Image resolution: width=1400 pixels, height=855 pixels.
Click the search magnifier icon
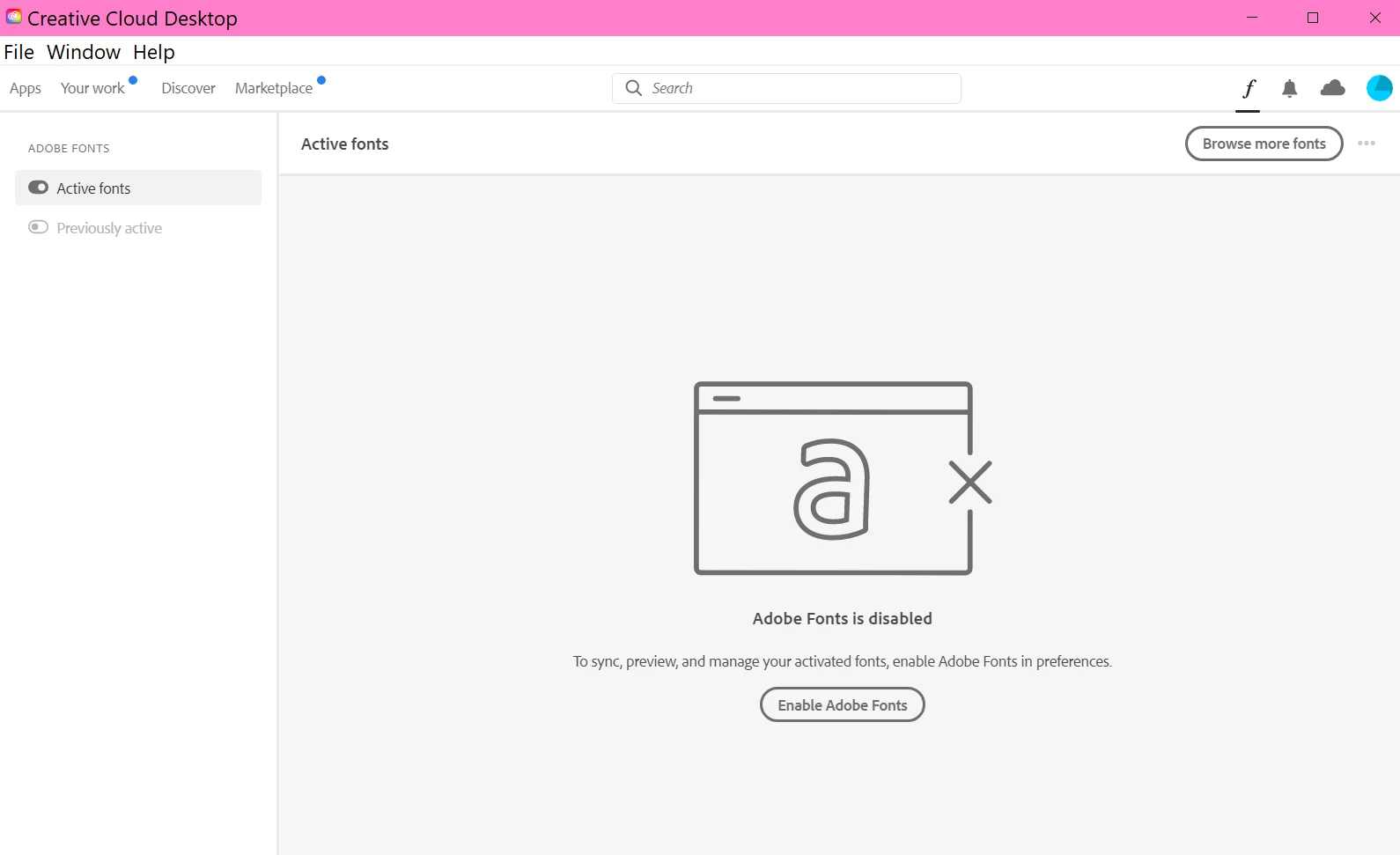tap(633, 88)
